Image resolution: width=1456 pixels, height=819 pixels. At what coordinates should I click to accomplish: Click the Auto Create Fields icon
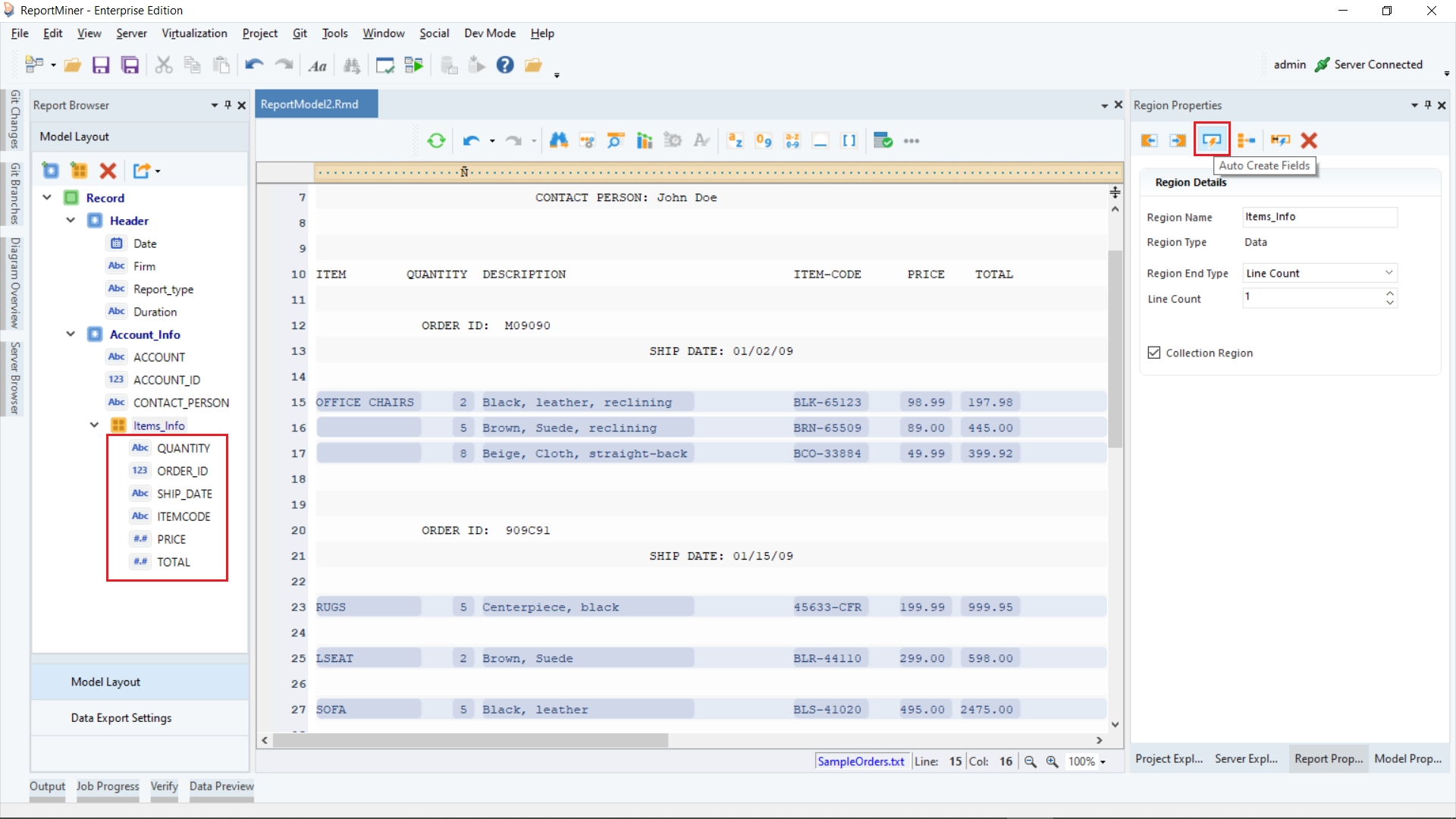(x=1211, y=140)
